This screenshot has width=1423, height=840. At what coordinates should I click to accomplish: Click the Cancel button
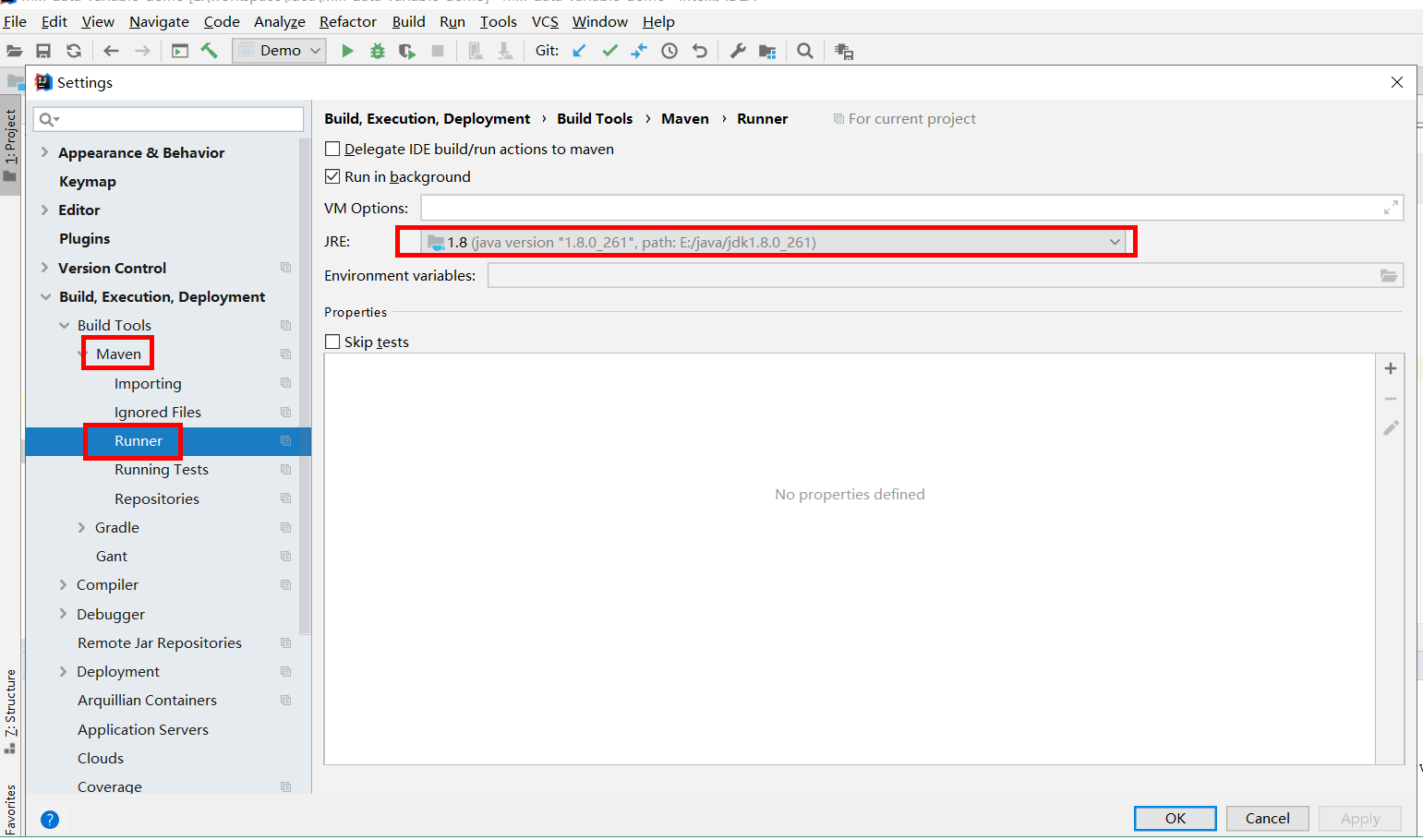tap(1267, 818)
